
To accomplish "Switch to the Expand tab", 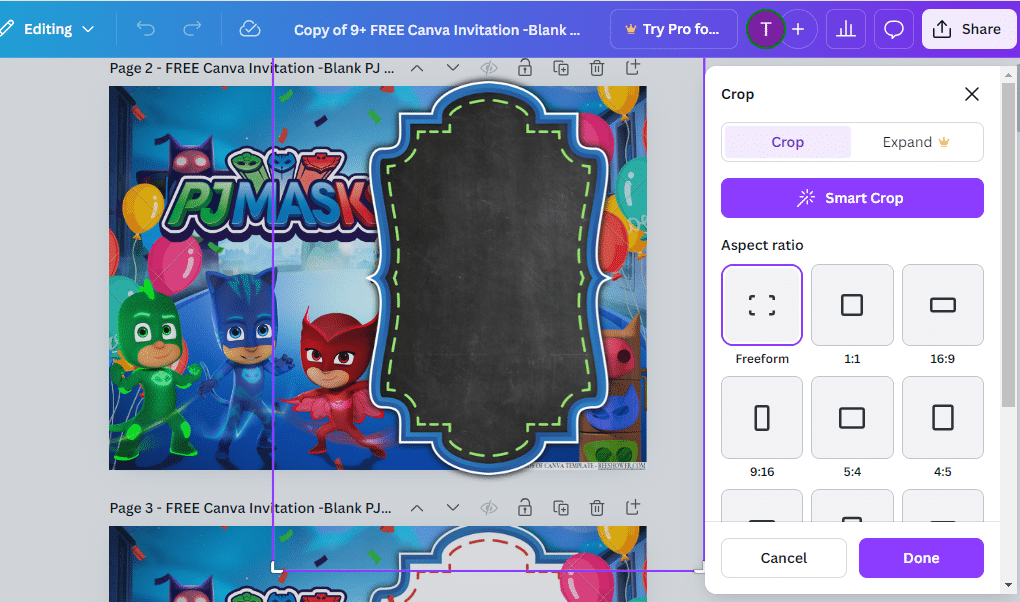I will (x=916, y=142).
